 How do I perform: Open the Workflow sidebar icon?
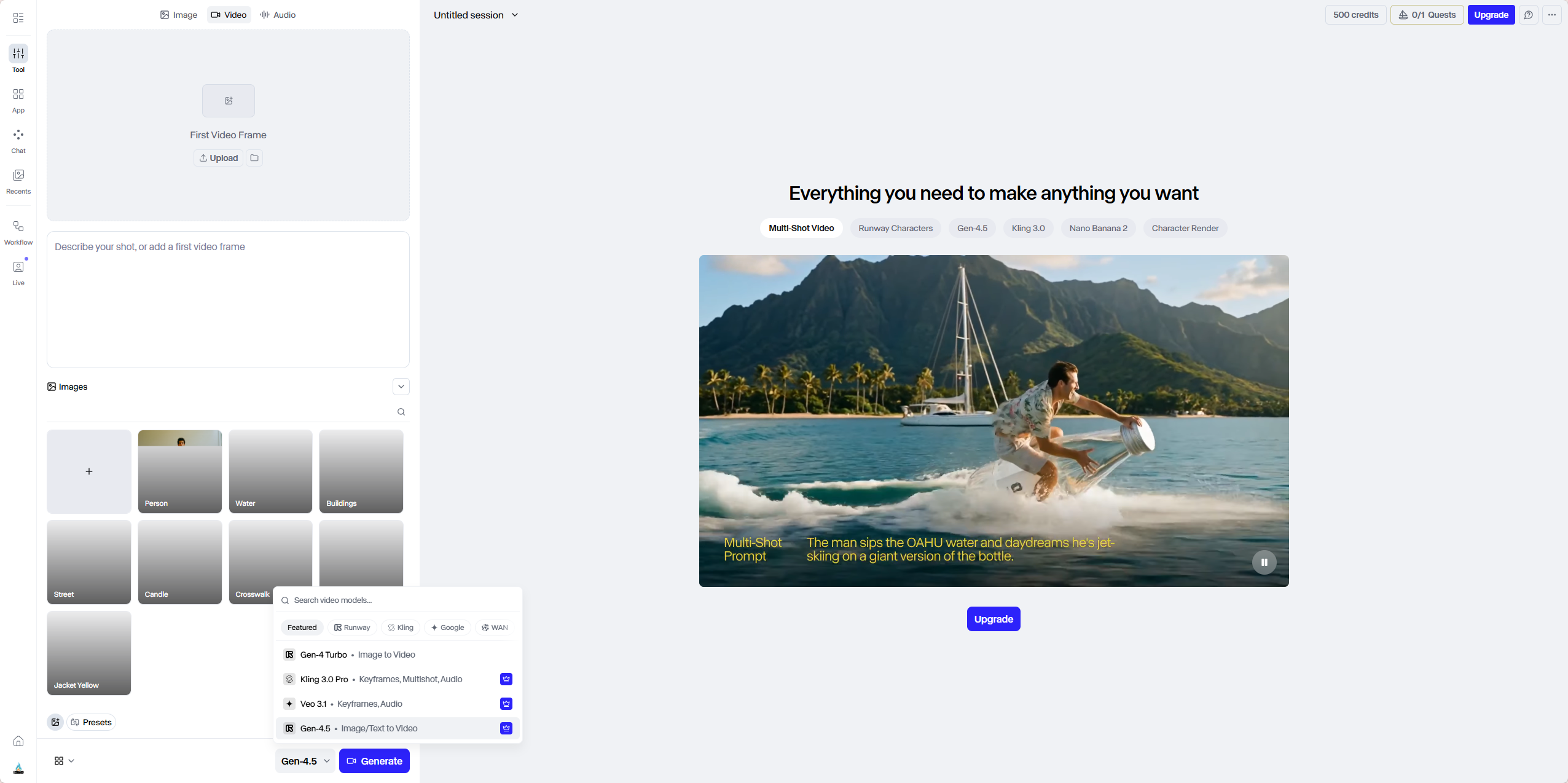pyautogui.click(x=18, y=232)
